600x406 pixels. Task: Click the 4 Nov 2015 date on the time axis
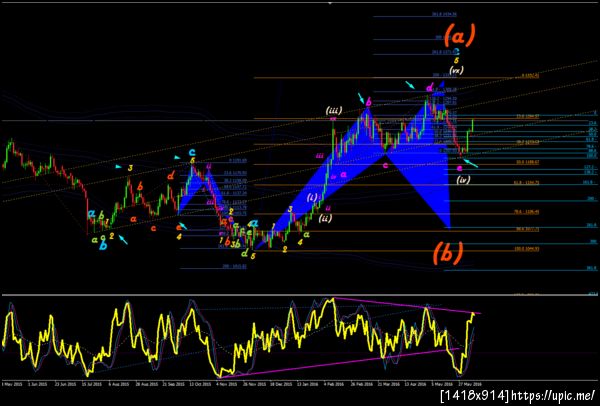pos(228,383)
